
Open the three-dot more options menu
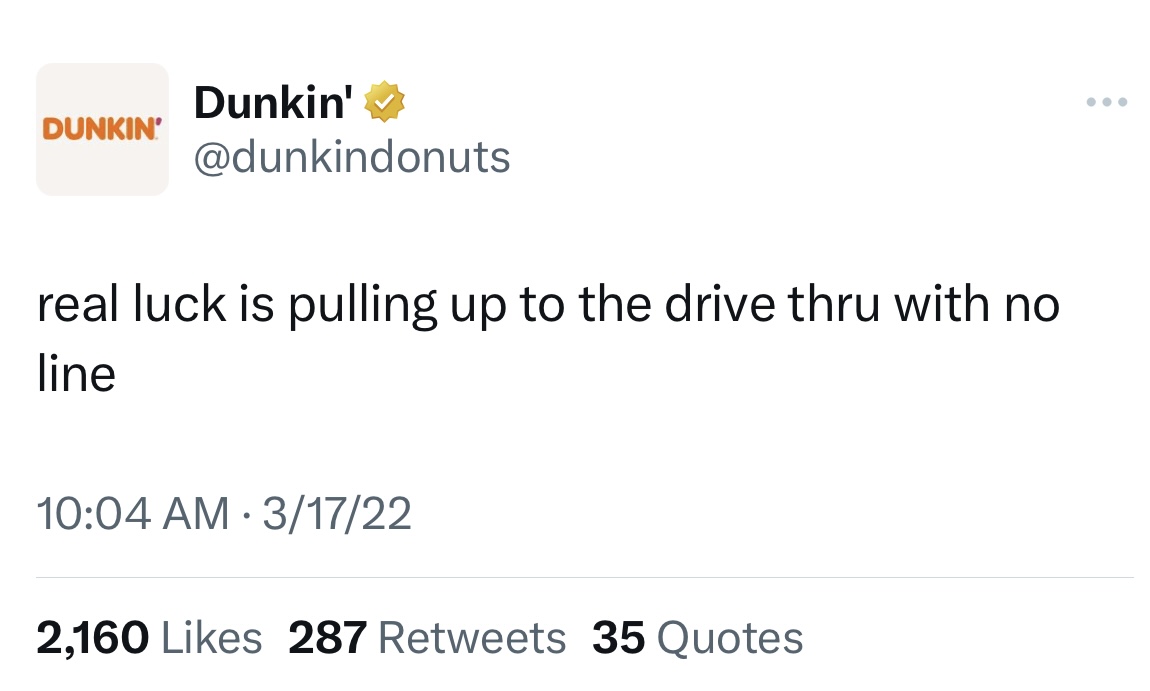click(x=1108, y=103)
